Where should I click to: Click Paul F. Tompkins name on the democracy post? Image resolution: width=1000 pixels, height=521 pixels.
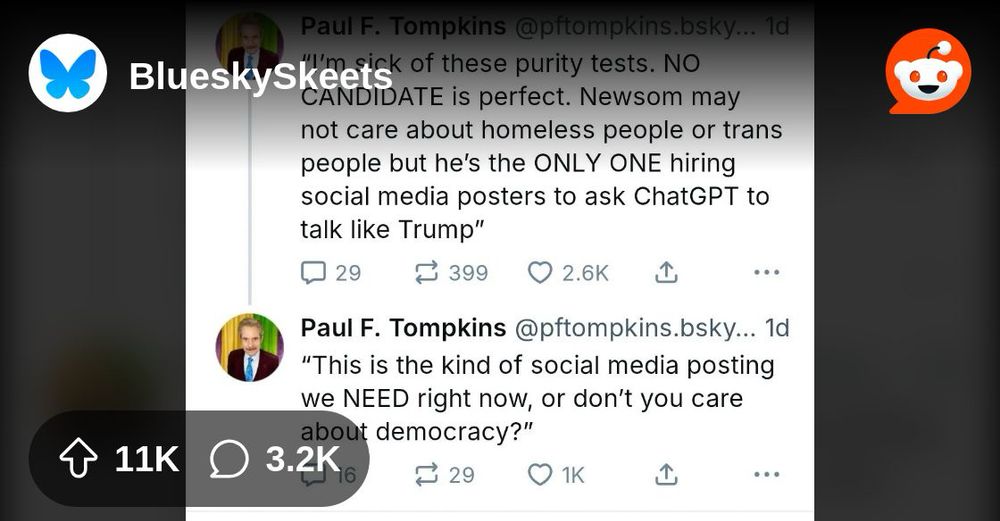(x=403, y=328)
